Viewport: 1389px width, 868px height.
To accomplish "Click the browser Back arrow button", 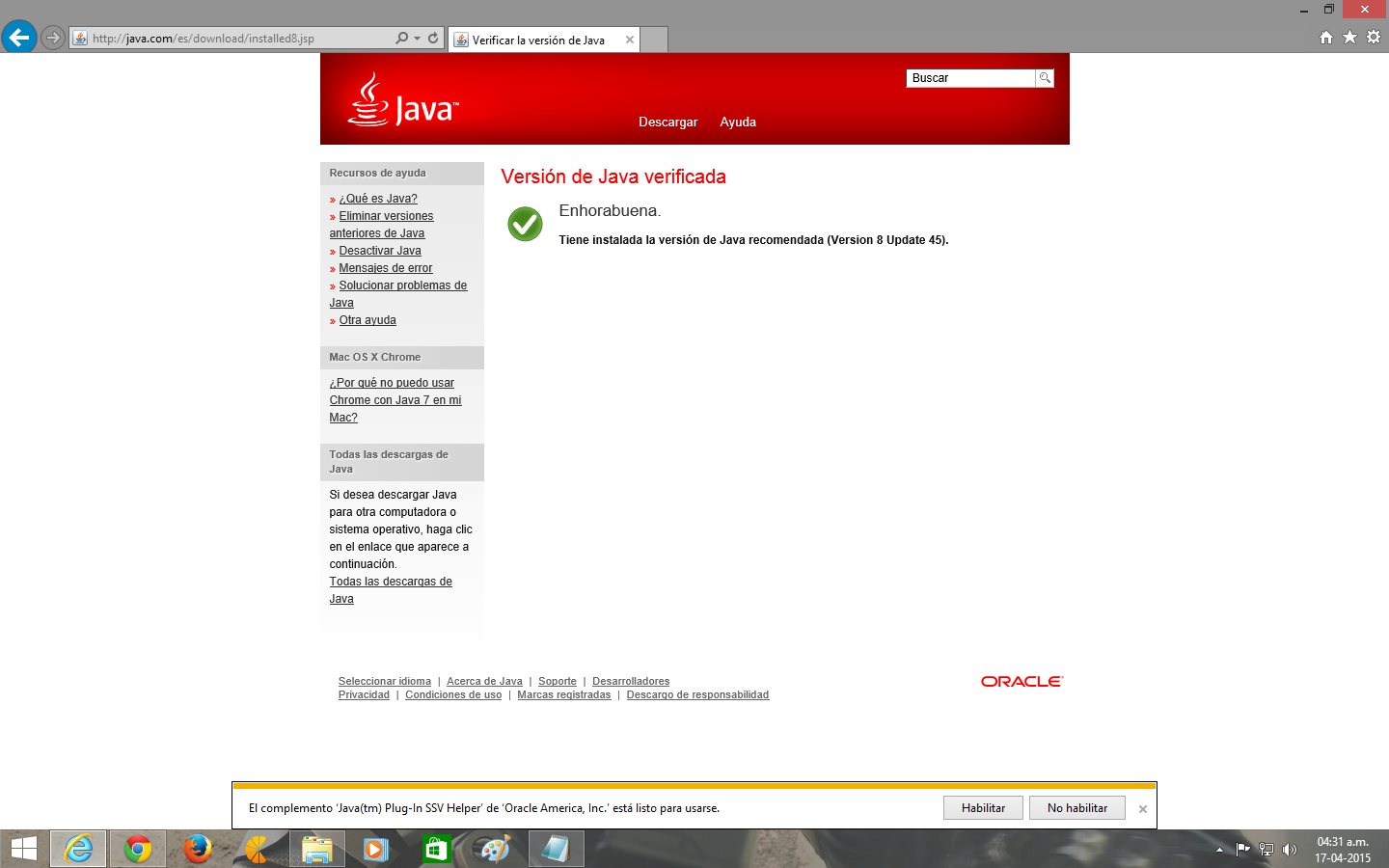I will [19, 38].
